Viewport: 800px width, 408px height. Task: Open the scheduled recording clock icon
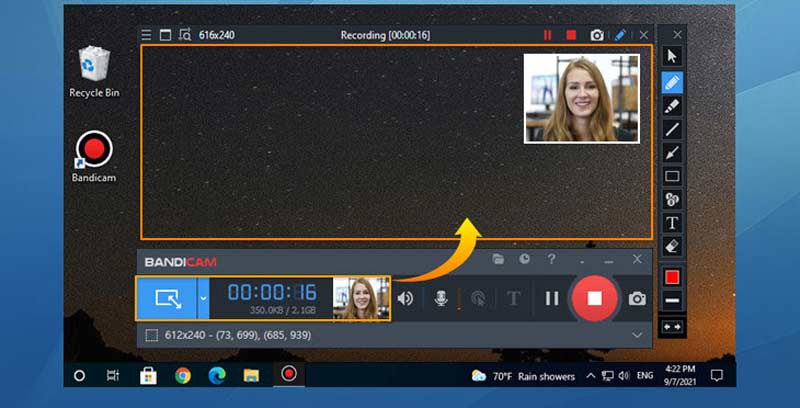click(x=524, y=259)
